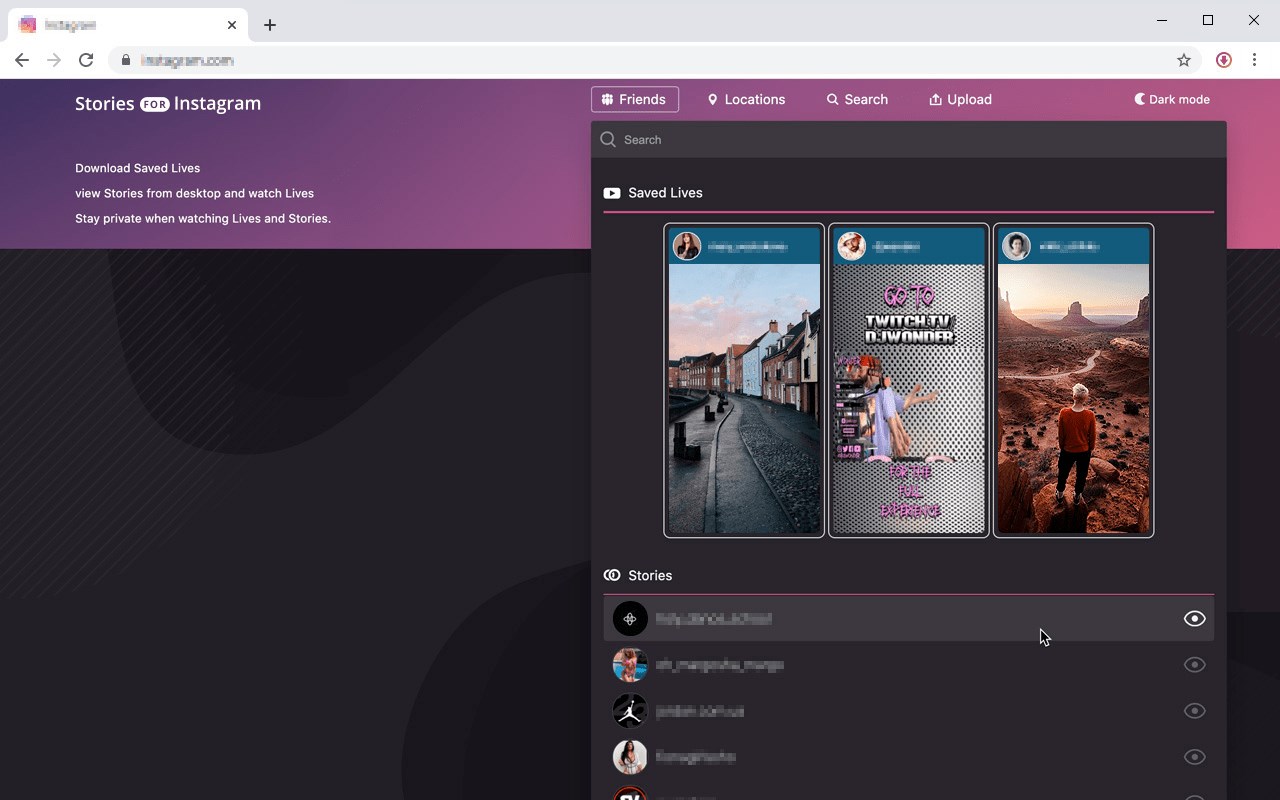This screenshot has width=1280, height=800.
Task: Click the Stories rings icon
Action: 612,575
